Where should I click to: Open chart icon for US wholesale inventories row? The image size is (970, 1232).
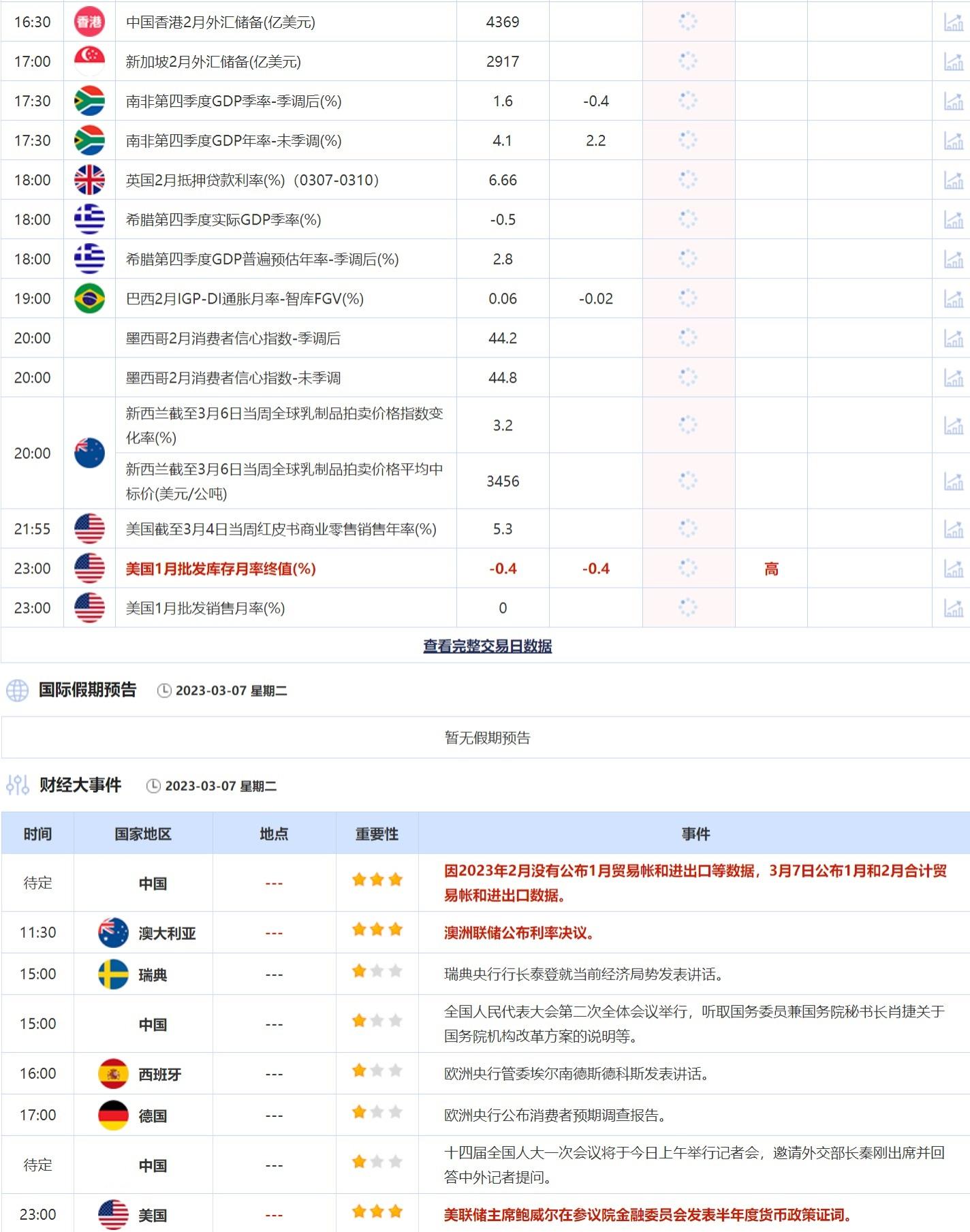click(x=953, y=569)
